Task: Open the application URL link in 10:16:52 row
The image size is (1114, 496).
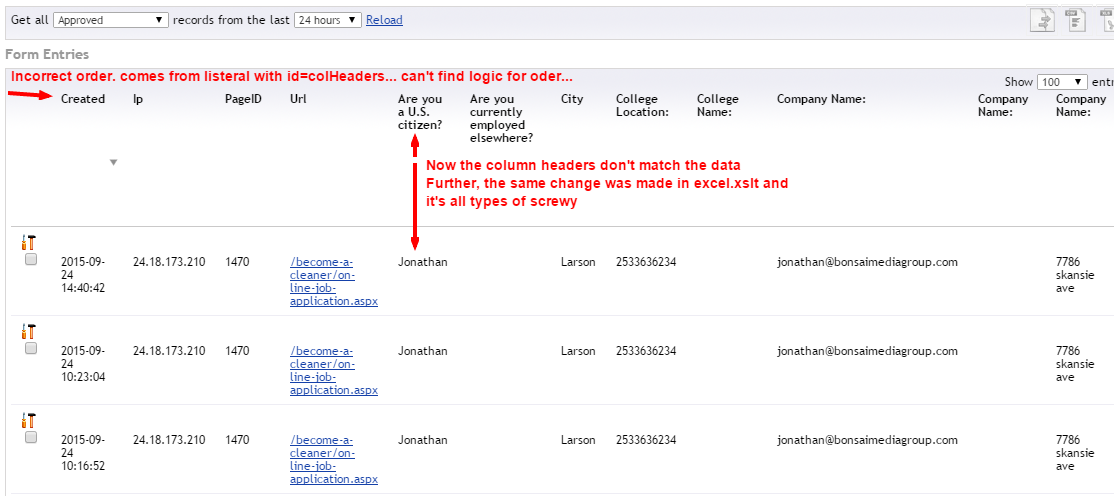Action: point(333,460)
